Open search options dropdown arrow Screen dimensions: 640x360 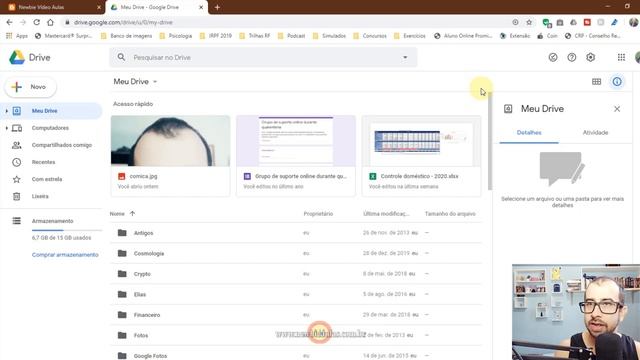tap(405, 58)
